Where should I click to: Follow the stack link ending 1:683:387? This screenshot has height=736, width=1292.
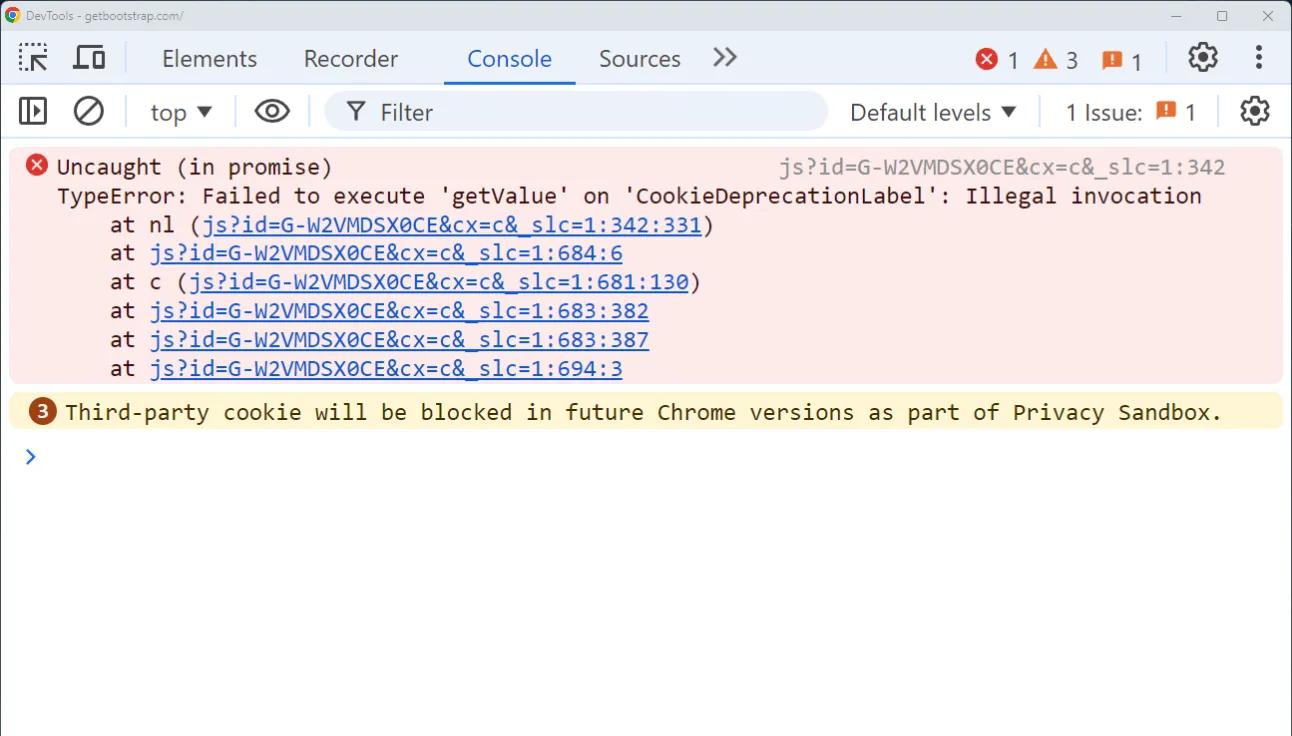(399, 340)
